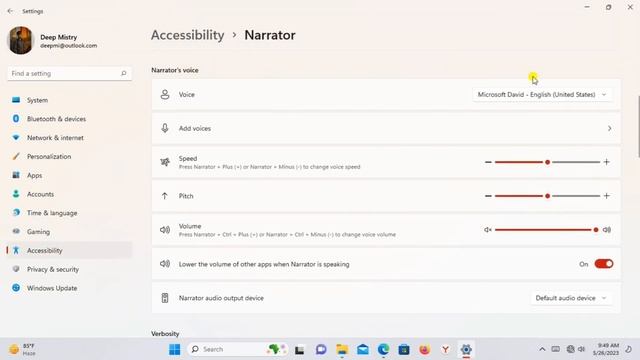
Task: Toggle Lower the volume of other apps
Action: coord(604,264)
